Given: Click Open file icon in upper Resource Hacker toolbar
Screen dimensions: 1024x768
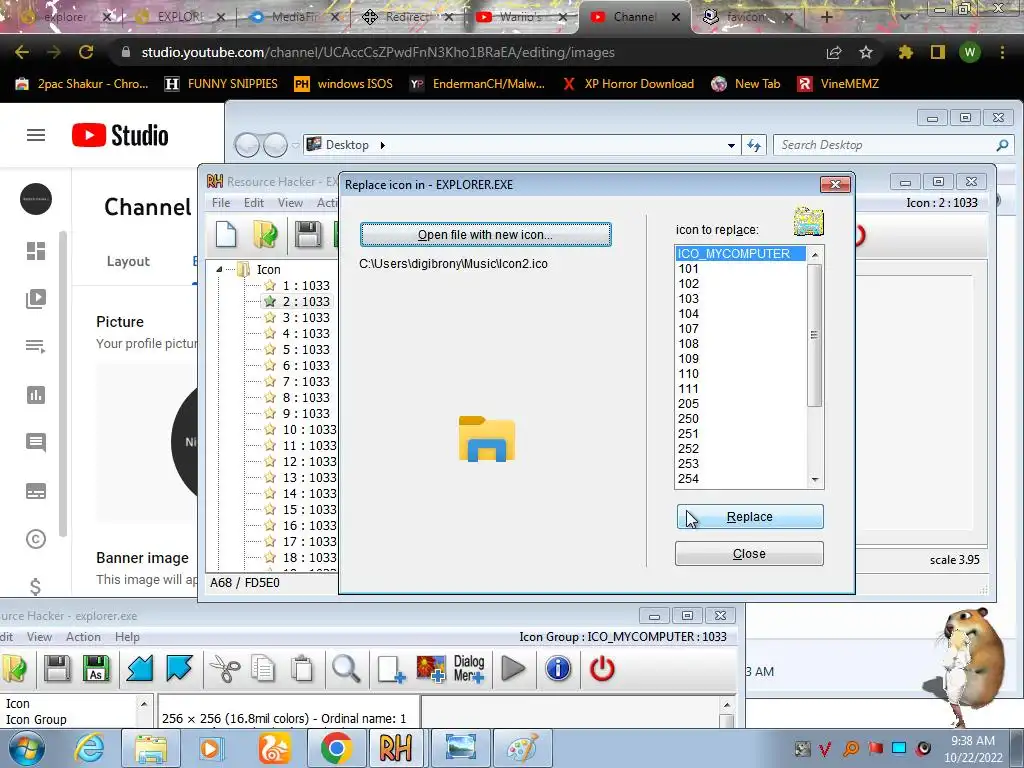Looking at the screenshot, I should (264, 234).
